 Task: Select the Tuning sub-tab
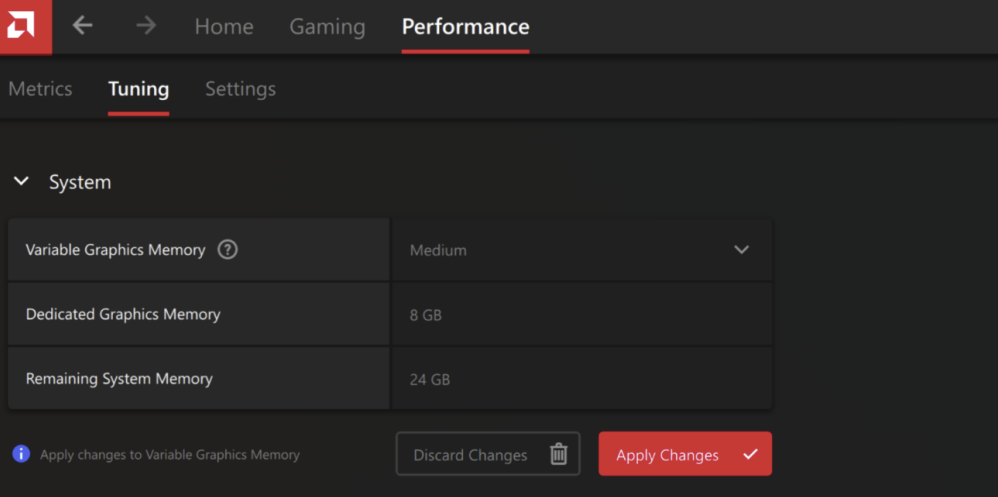(139, 89)
